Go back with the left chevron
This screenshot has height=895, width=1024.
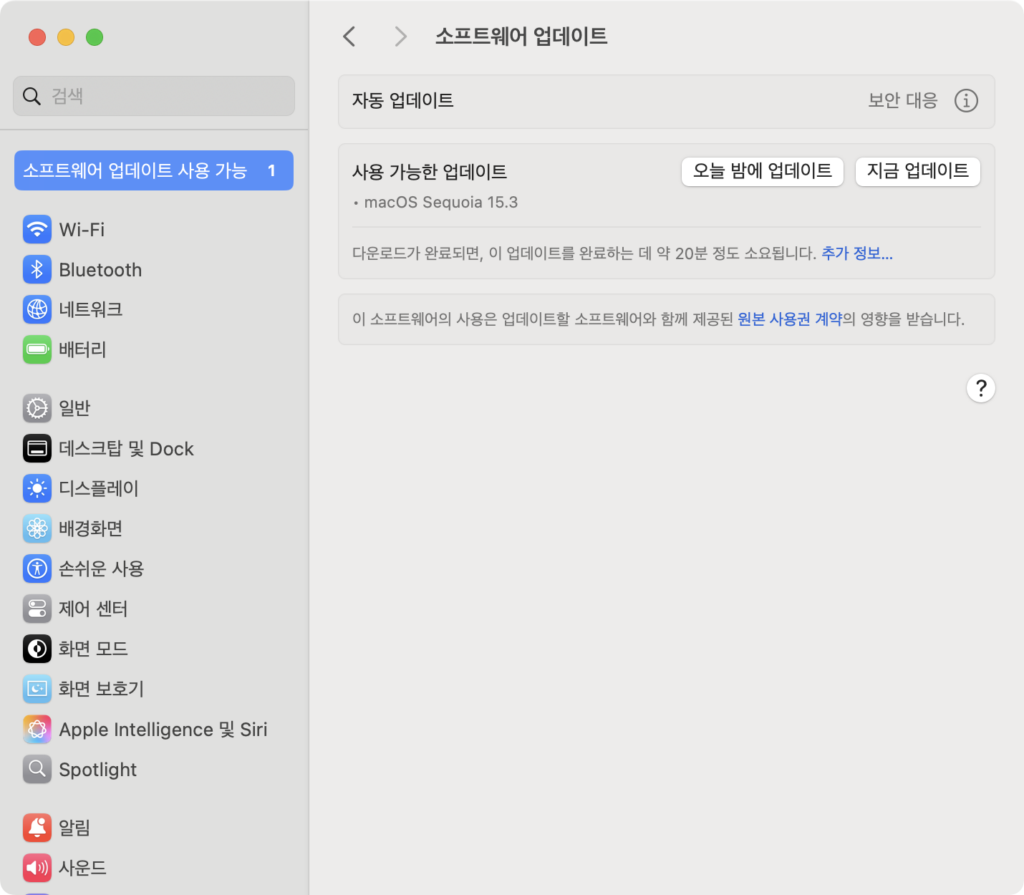349,37
